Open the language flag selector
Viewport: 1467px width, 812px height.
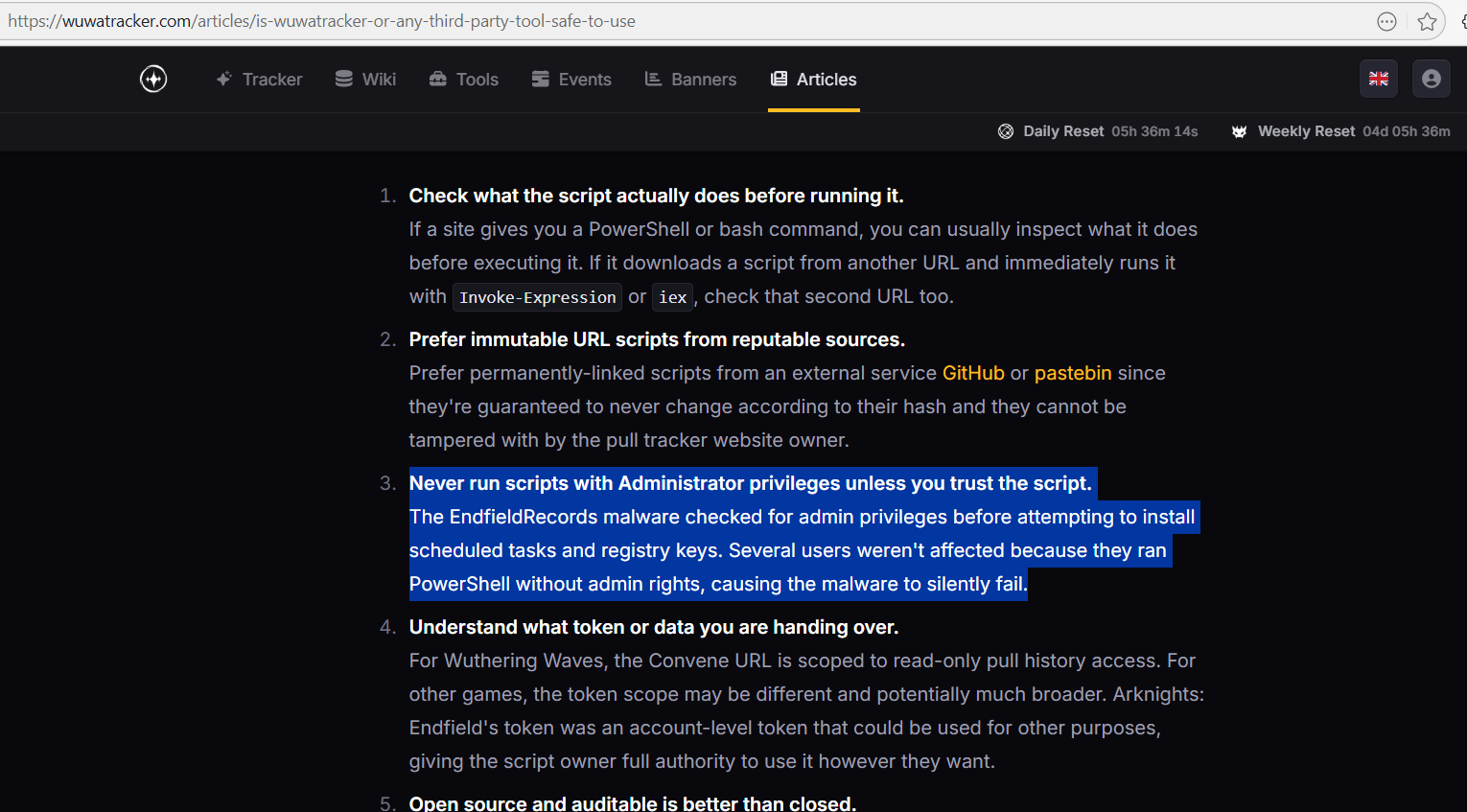coord(1379,79)
